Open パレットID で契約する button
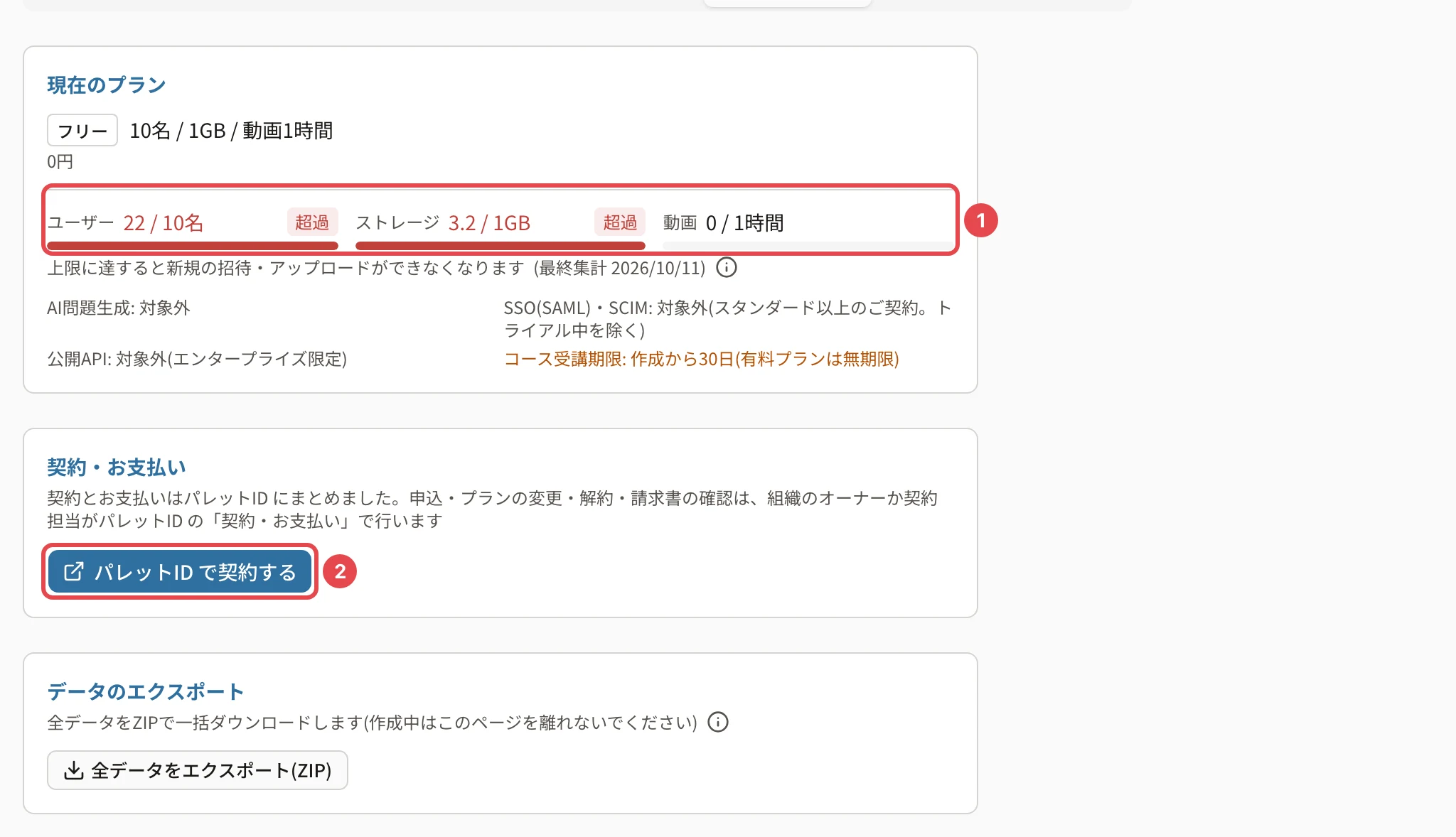 coord(180,572)
